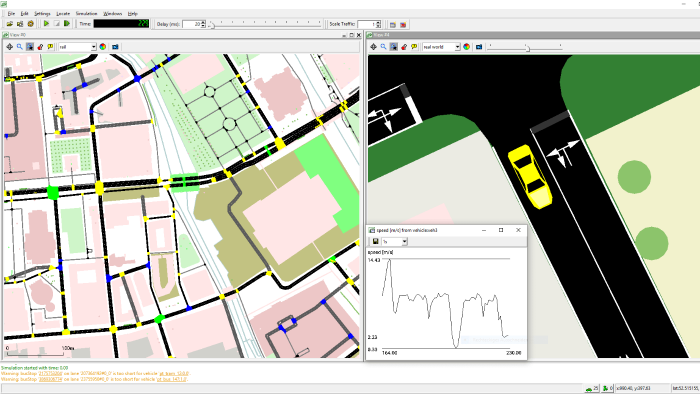This screenshot has width=700, height=394.
Task: Click locate-object icon in left view
Action: (30, 46)
